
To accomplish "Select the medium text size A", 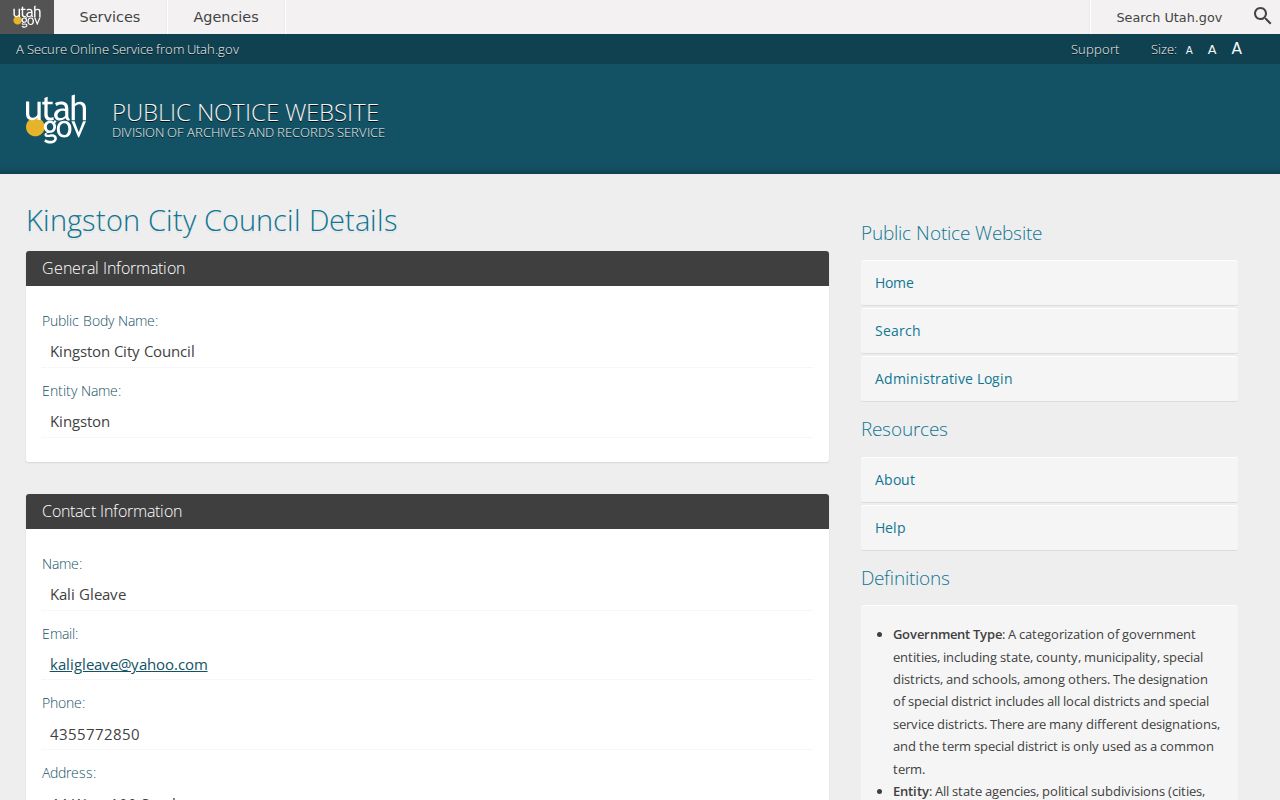I will click(x=1212, y=50).
